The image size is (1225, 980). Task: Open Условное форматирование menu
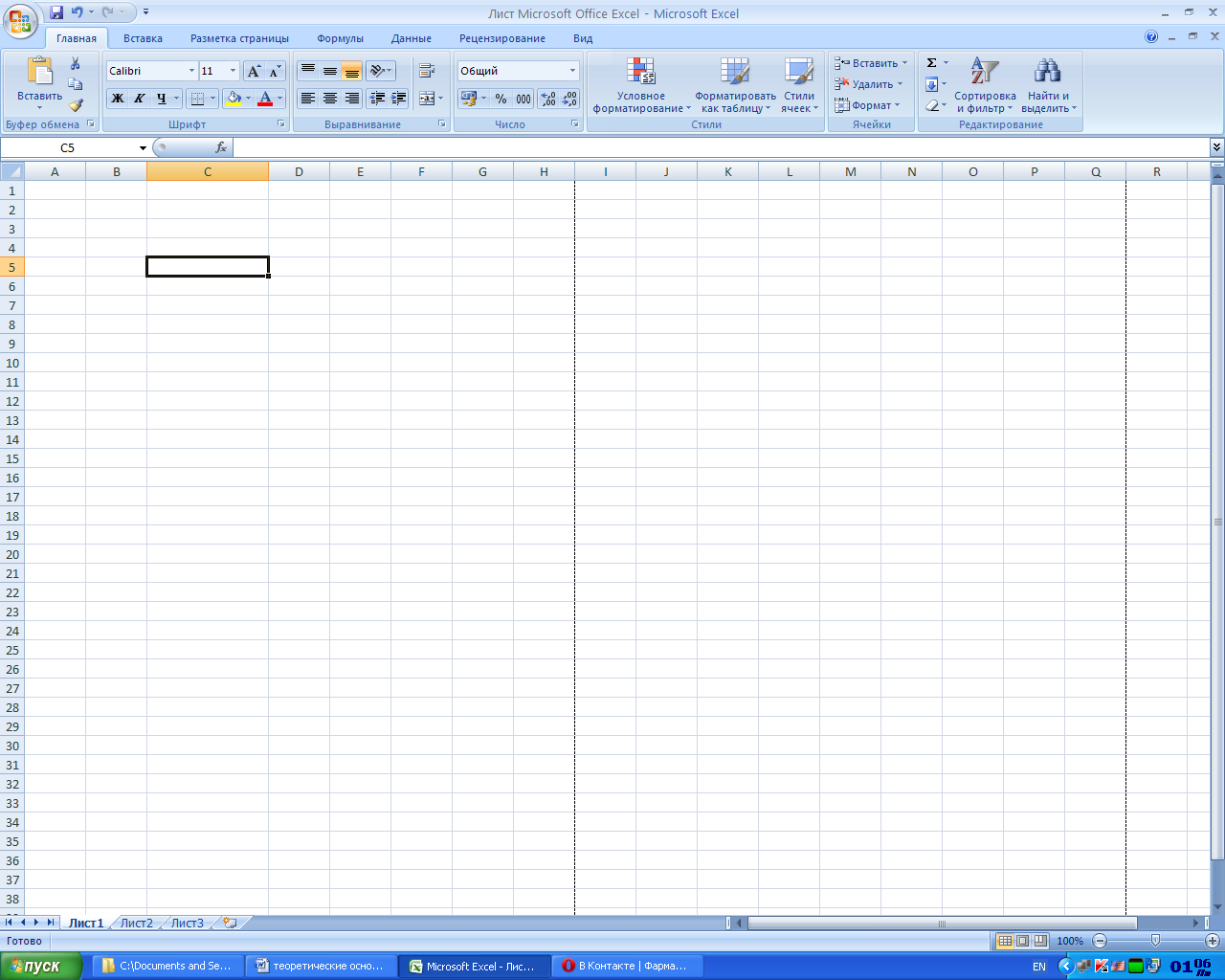click(641, 84)
